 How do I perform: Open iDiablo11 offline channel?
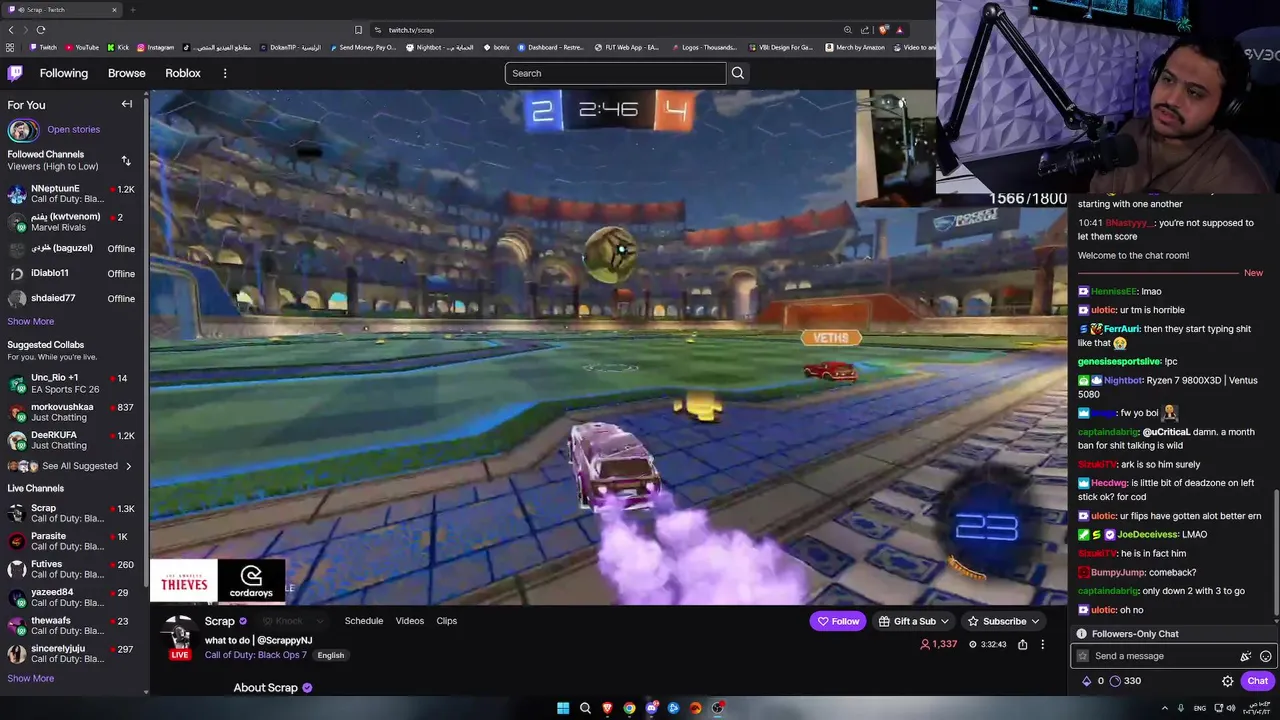pos(70,273)
